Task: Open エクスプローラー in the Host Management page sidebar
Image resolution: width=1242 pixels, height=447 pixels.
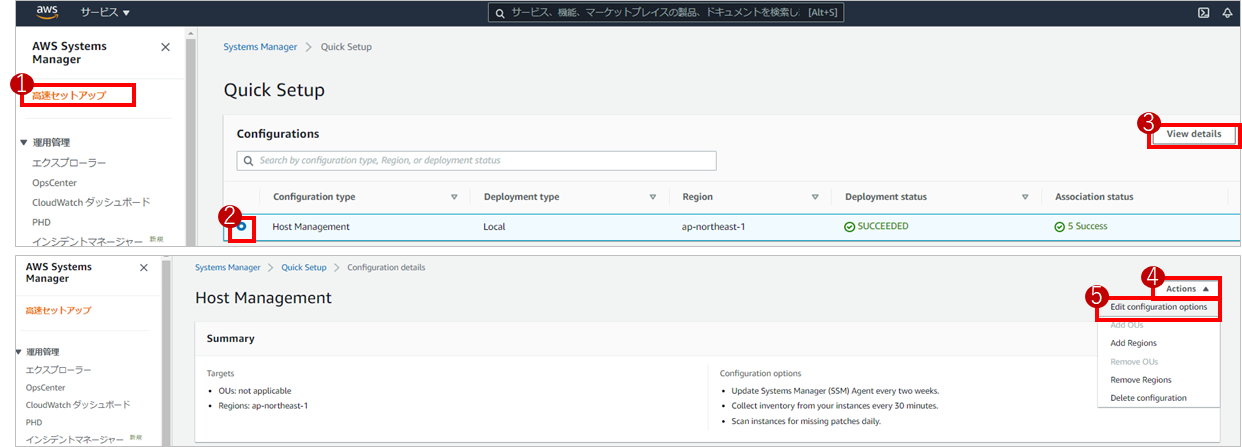Action: tap(58, 370)
